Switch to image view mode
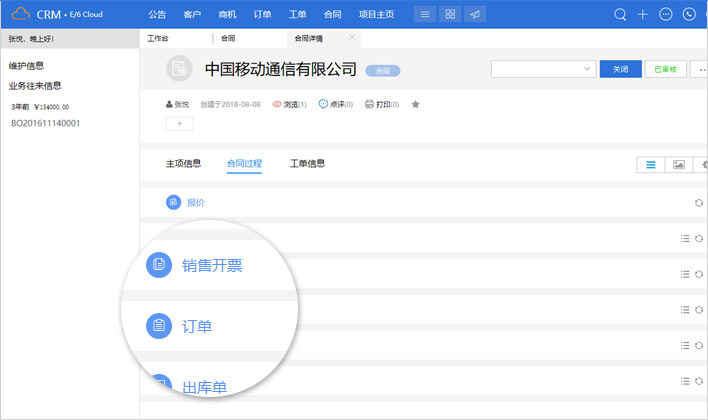This screenshot has height=420, width=708. coord(678,165)
